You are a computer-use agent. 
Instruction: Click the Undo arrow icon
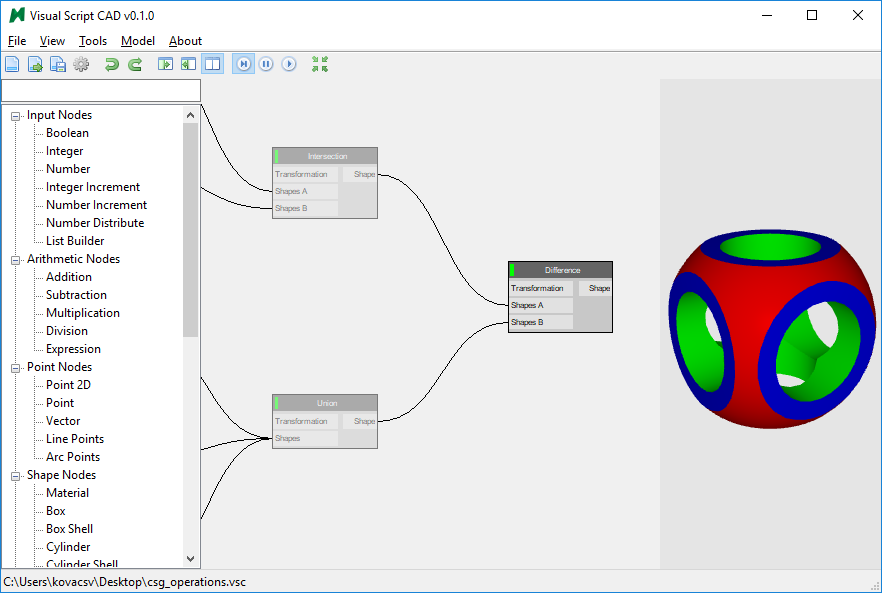111,64
